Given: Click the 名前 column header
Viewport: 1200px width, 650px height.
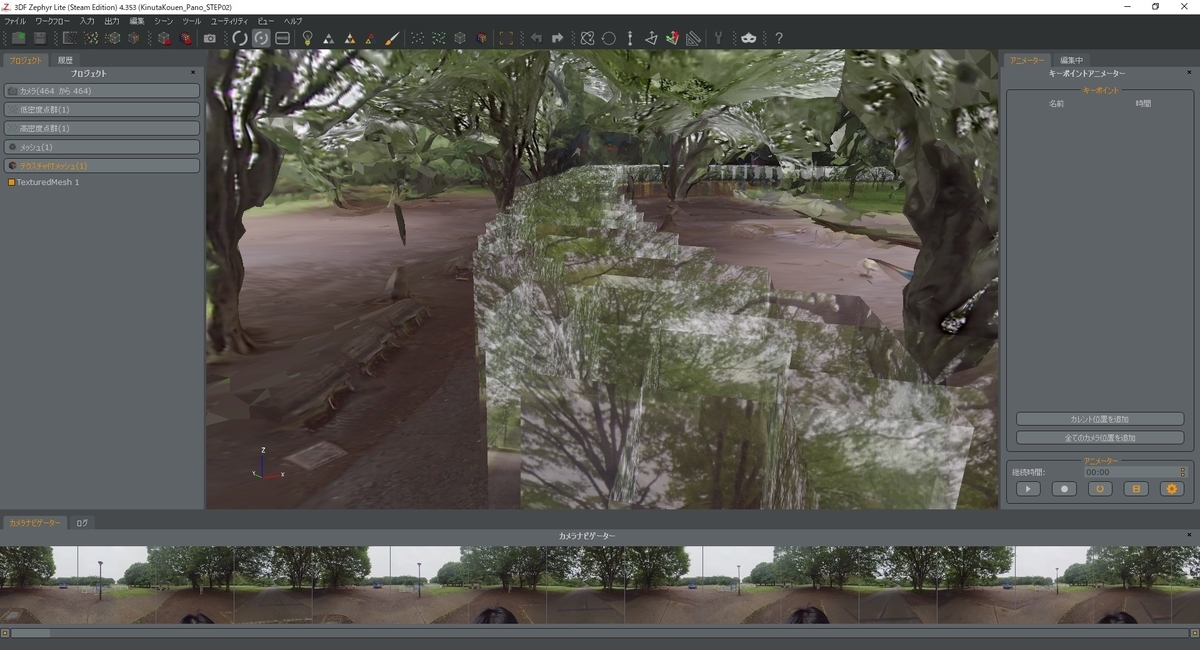Looking at the screenshot, I should (1056, 103).
